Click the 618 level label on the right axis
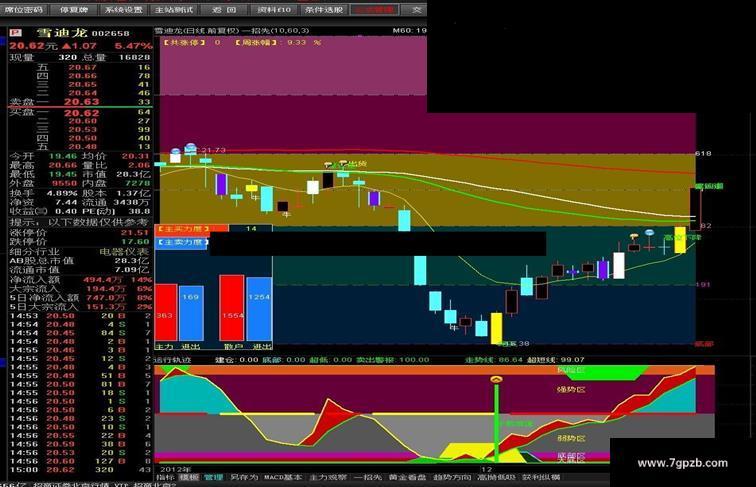Image resolution: width=756 pixels, height=487 pixels. pos(703,153)
